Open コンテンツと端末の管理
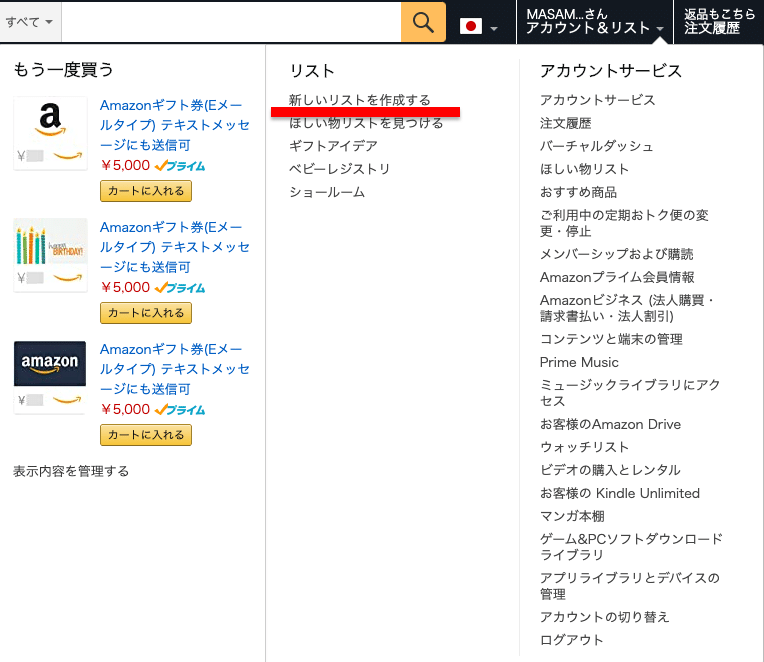Image resolution: width=764 pixels, height=662 pixels. coord(611,339)
